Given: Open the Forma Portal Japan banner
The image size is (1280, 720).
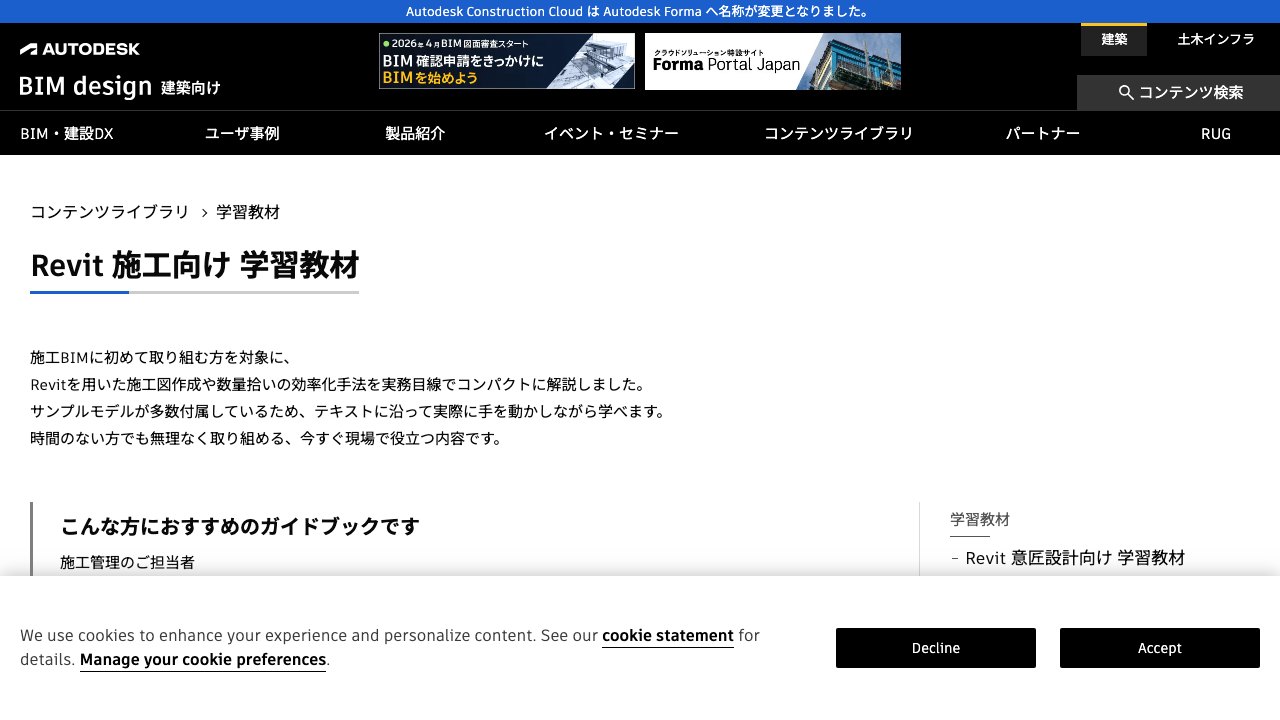Looking at the screenshot, I should tap(773, 61).
